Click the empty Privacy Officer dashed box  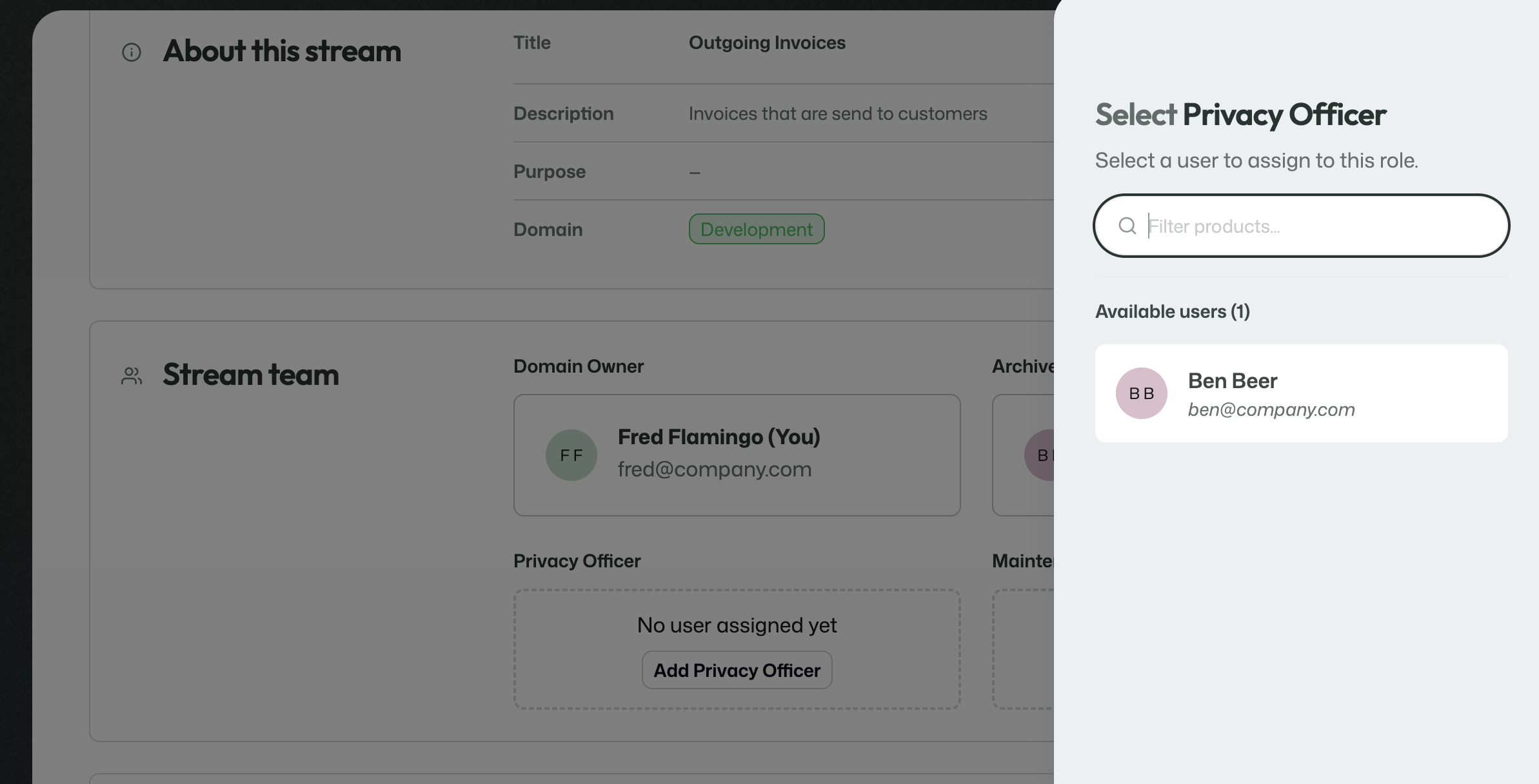click(x=737, y=649)
